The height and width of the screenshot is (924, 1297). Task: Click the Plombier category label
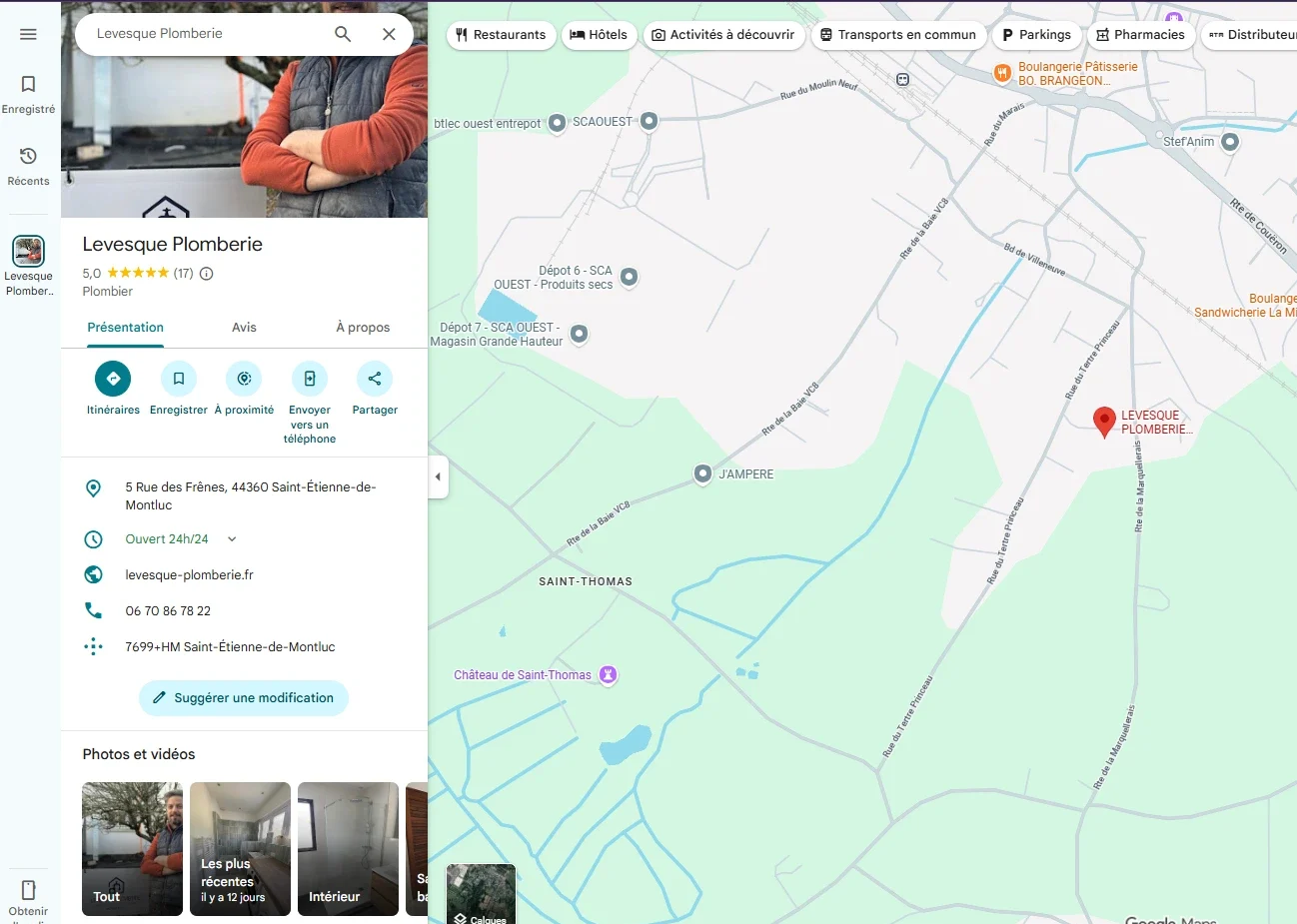point(108,292)
